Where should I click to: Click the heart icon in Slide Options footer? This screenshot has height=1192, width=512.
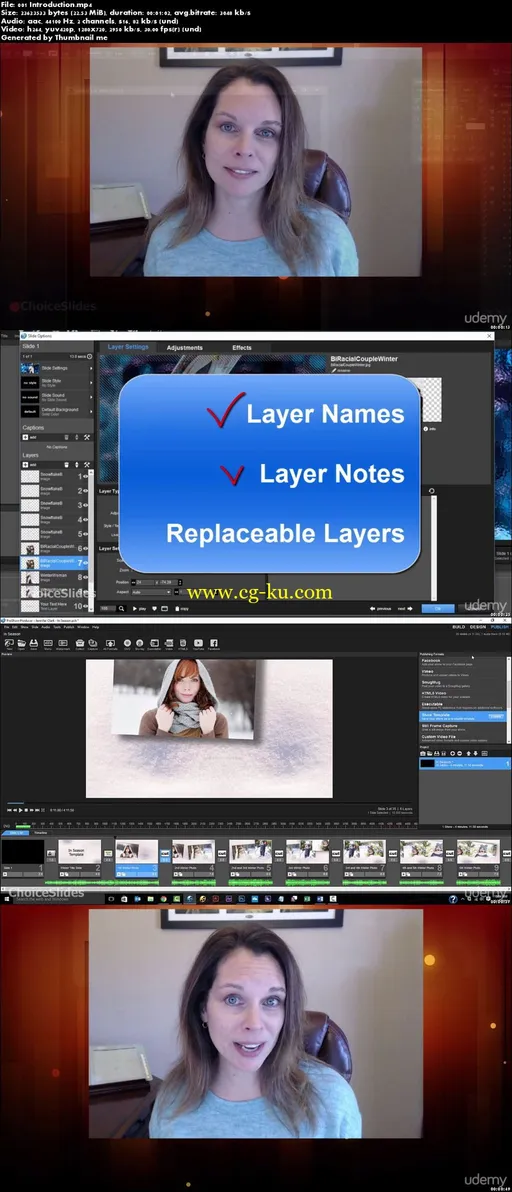click(154, 608)
